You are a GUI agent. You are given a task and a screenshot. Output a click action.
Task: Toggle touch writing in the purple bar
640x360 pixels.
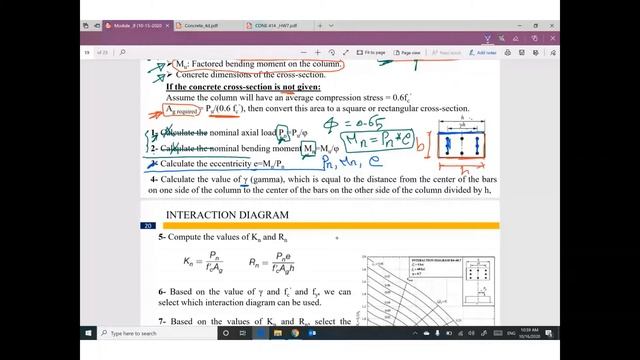[534, 38]
